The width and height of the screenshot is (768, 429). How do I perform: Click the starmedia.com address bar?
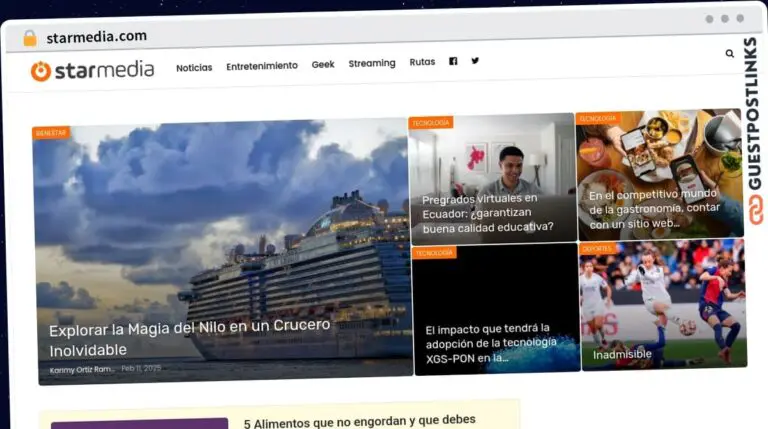pyautogui.click(x=97, y=37)
